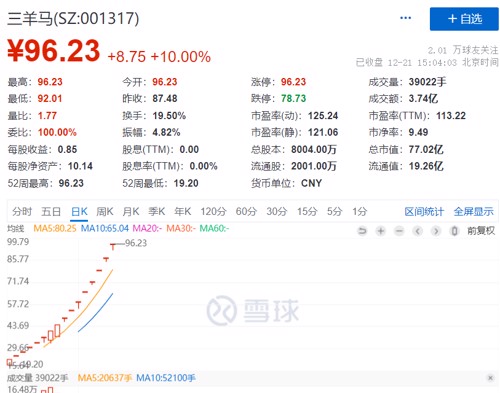This screenshot has height=393, width=500.
Task: Switch to the 60分 chart tab
Action: tap(246, 211)
